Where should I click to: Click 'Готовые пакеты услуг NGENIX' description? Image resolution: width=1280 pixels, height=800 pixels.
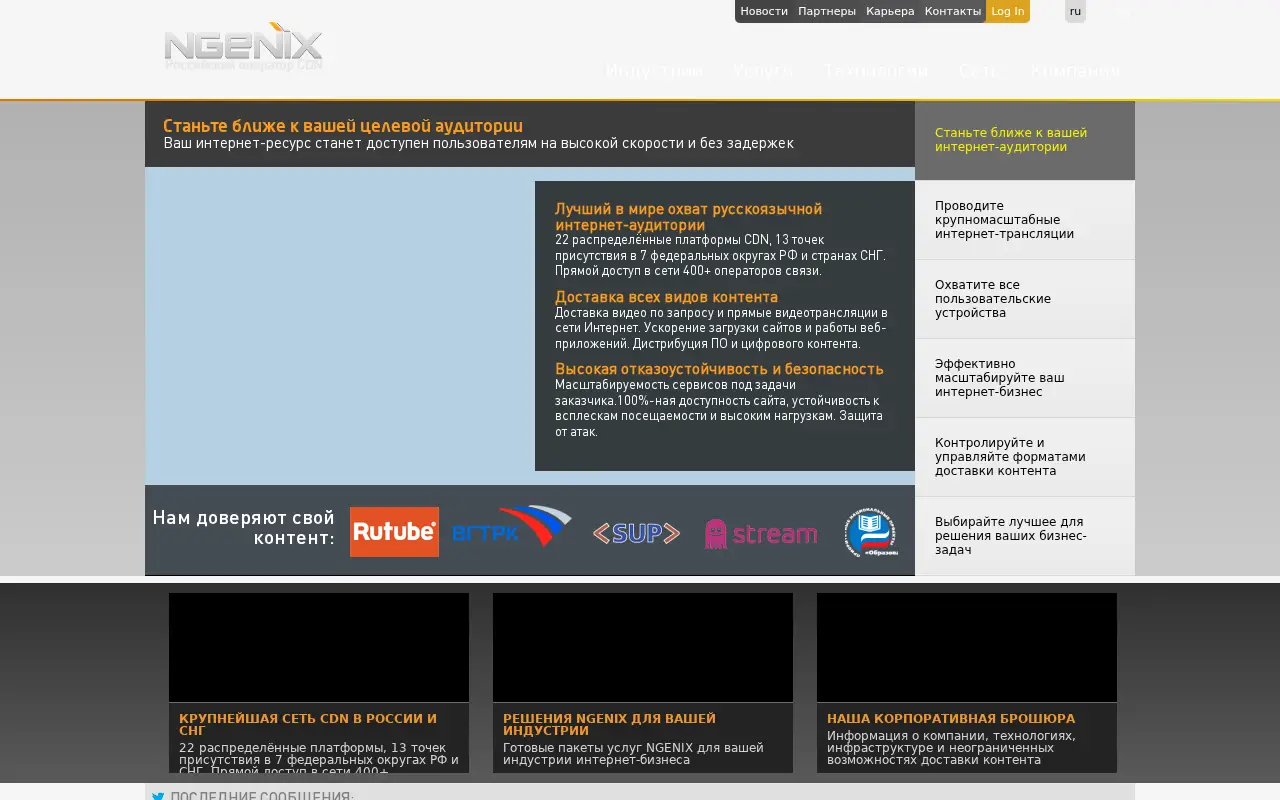633,754
